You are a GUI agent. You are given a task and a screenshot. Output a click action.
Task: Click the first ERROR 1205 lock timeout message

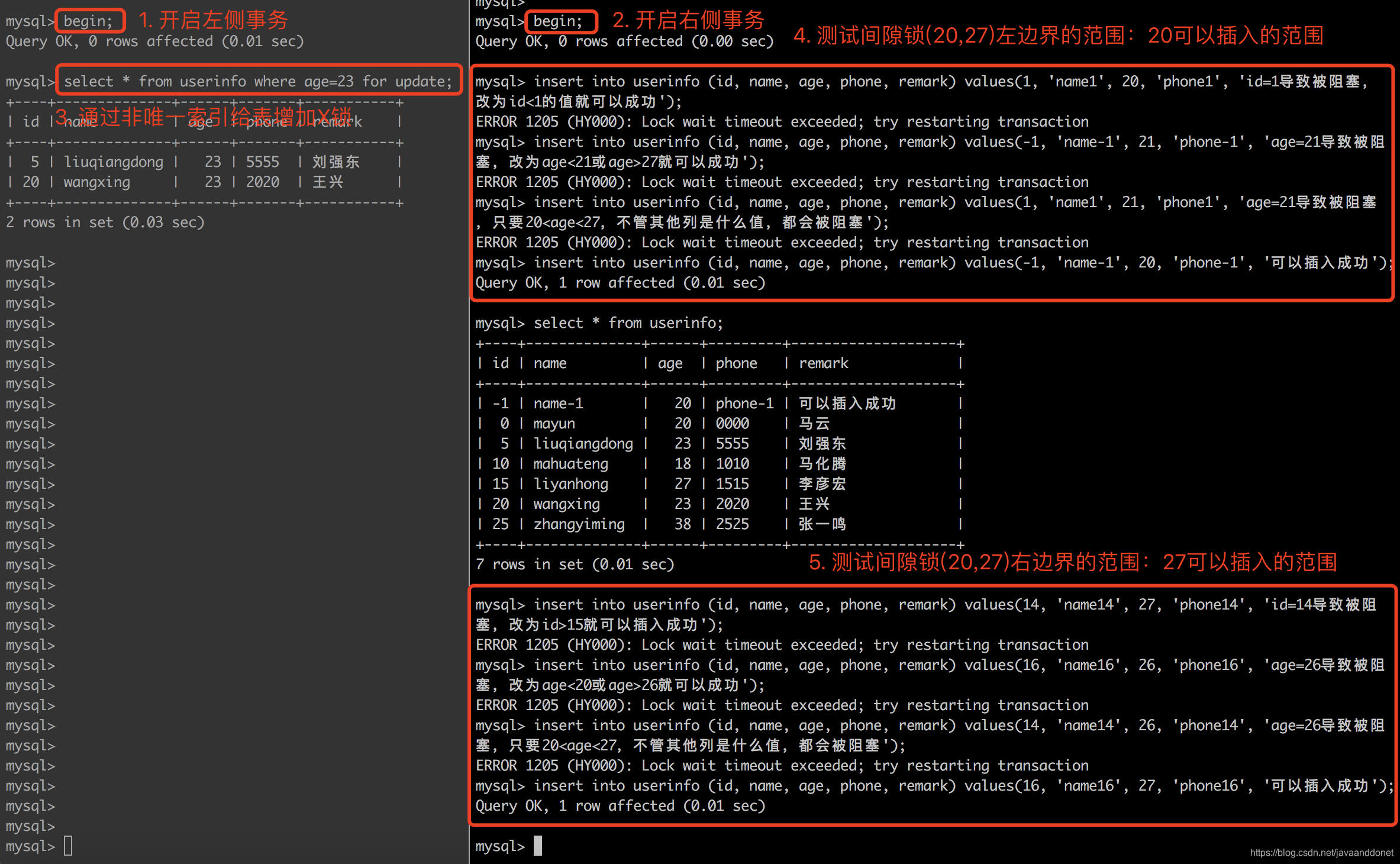point(782,121)
